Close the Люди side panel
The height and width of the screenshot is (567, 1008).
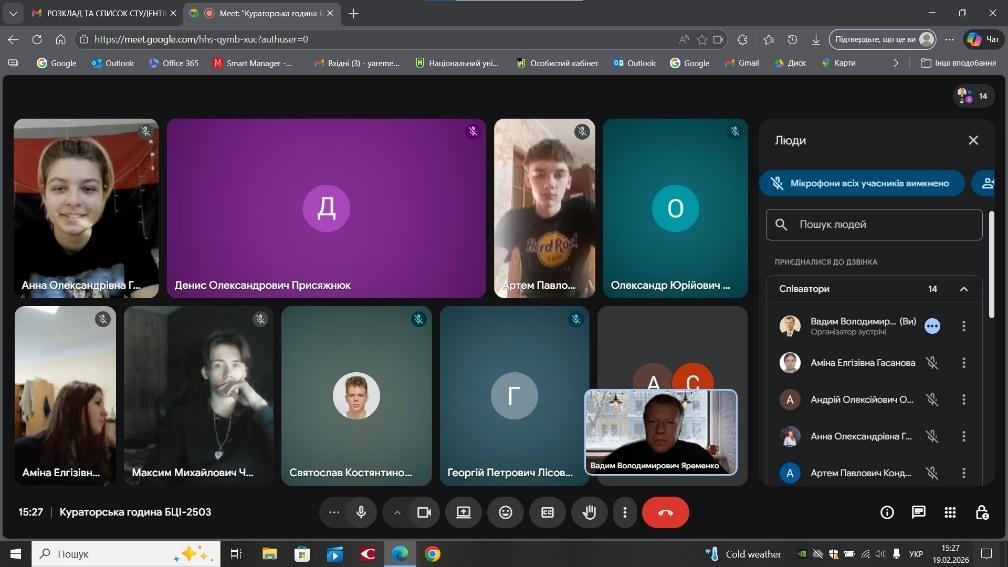tap(973, 140)
